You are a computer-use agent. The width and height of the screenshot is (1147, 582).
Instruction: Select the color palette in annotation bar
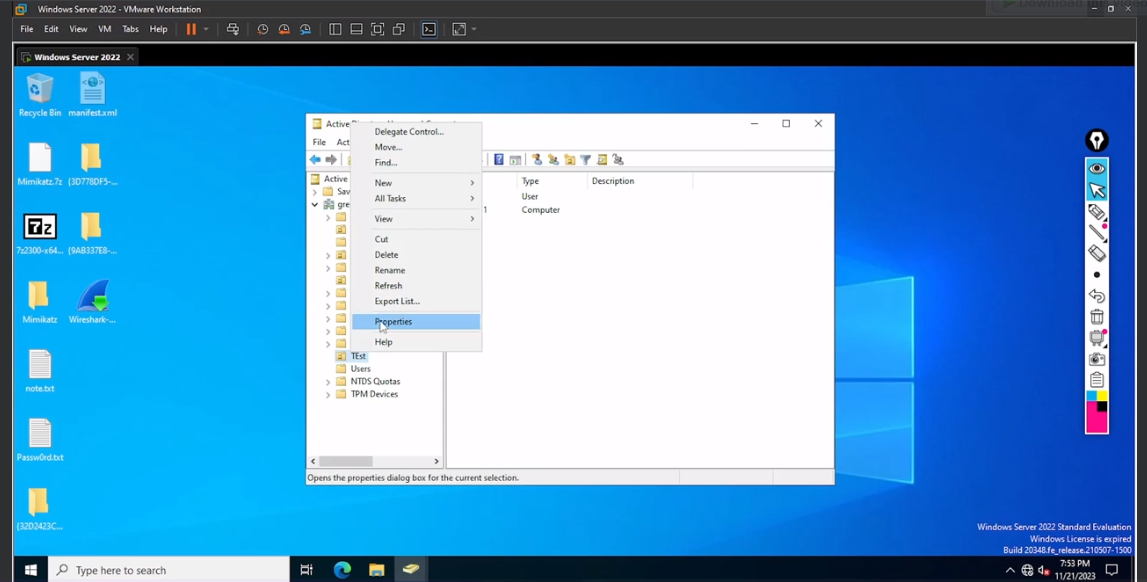(x=1097, y=412)
